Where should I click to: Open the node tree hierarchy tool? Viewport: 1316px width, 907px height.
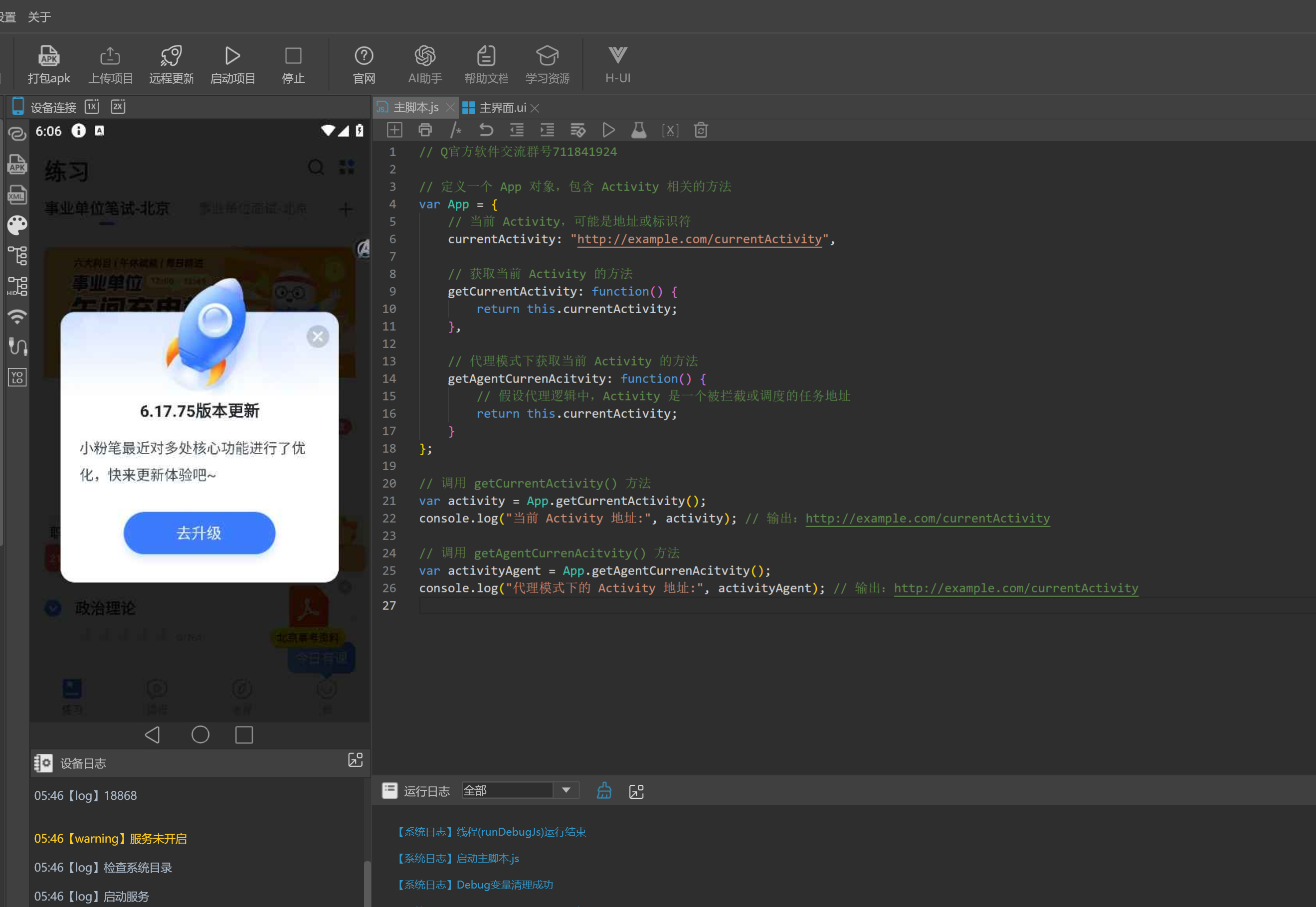click(17, 256)
